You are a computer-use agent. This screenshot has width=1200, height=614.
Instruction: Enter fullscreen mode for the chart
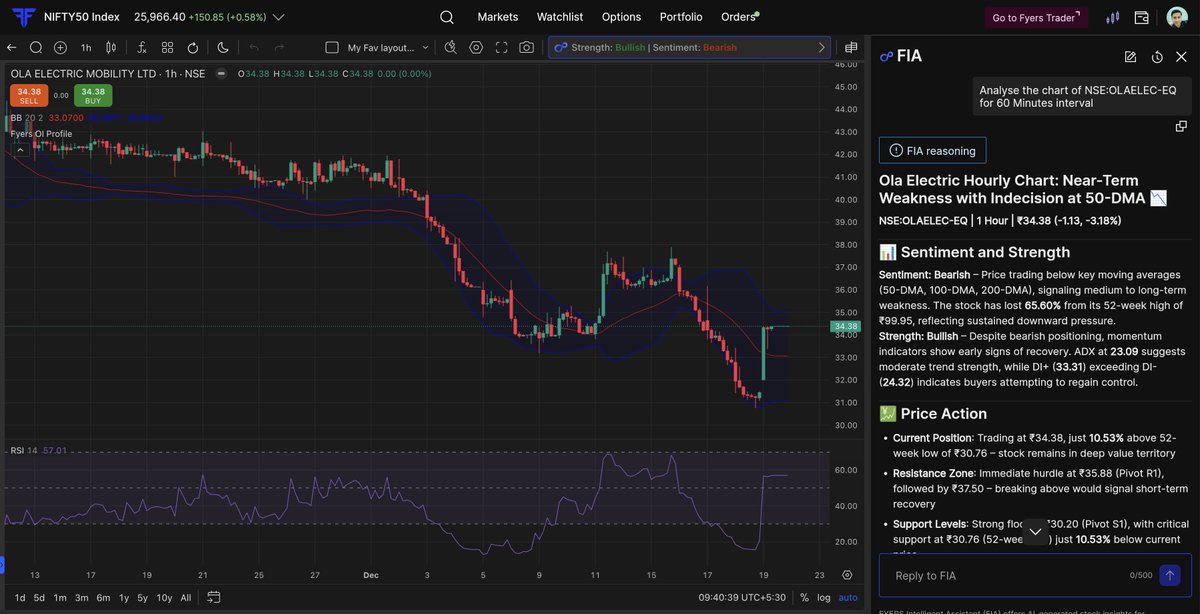501,47
